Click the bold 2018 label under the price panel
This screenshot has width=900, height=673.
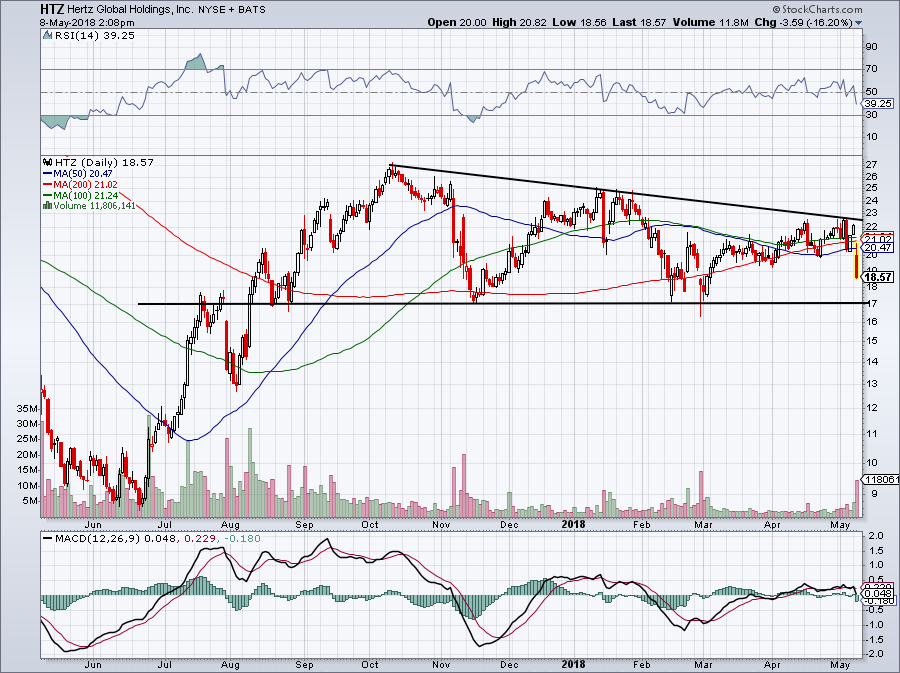[x=573, y=524]
